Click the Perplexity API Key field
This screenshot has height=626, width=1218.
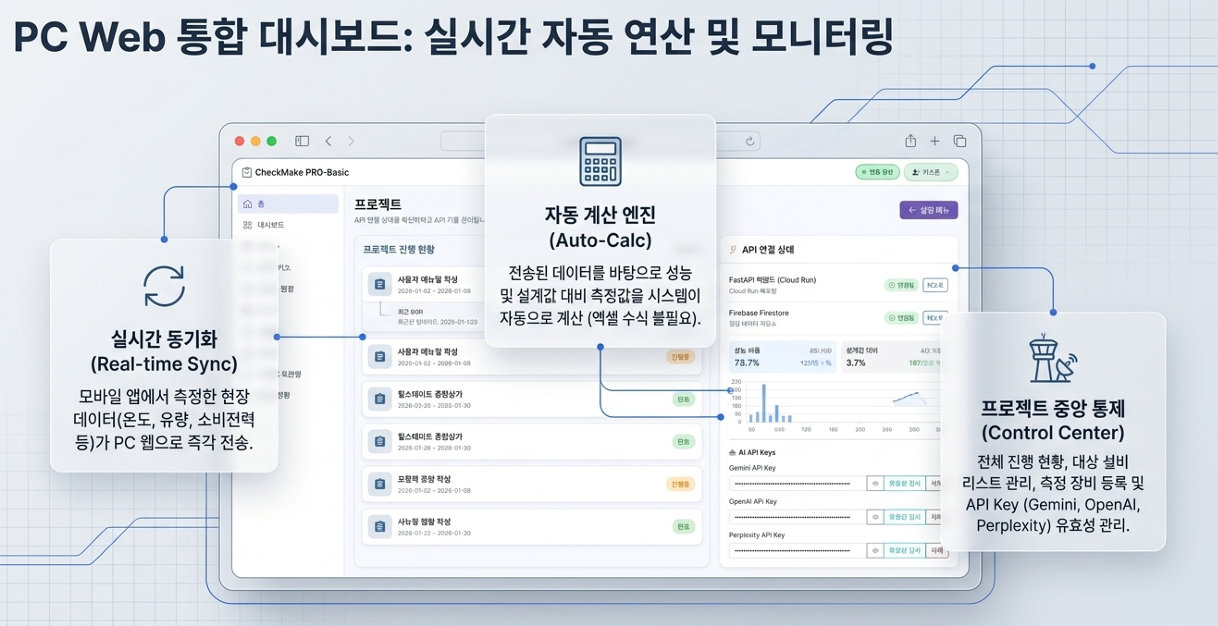798,550
